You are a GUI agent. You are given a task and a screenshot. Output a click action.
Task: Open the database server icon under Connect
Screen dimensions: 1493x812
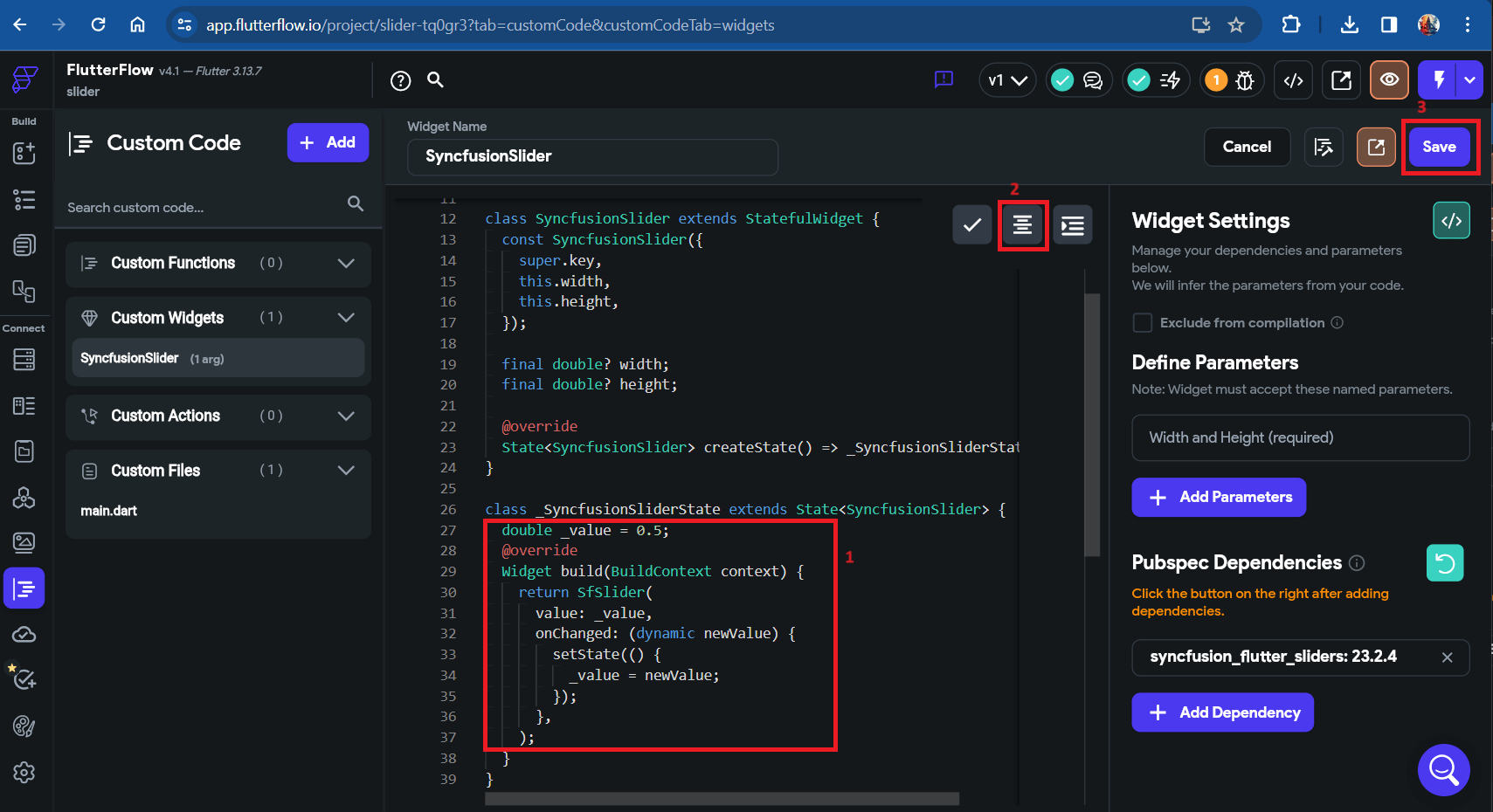pos(24,359)
